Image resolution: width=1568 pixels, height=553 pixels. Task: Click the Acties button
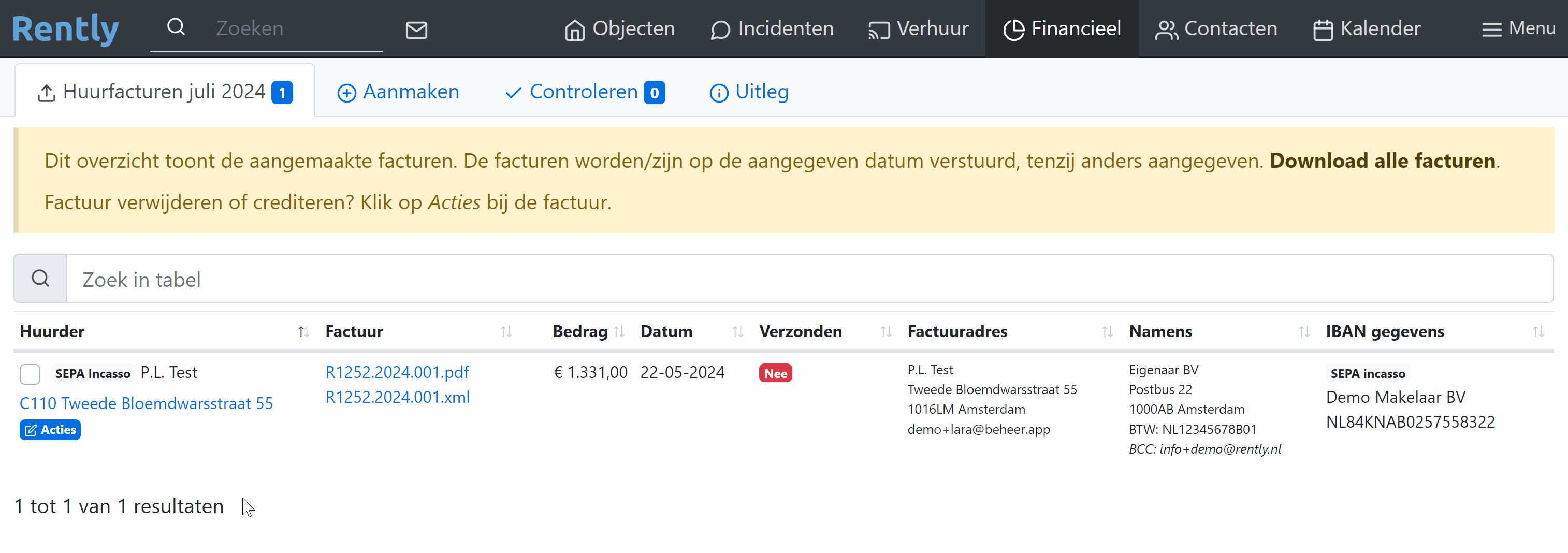pos(51,429)
